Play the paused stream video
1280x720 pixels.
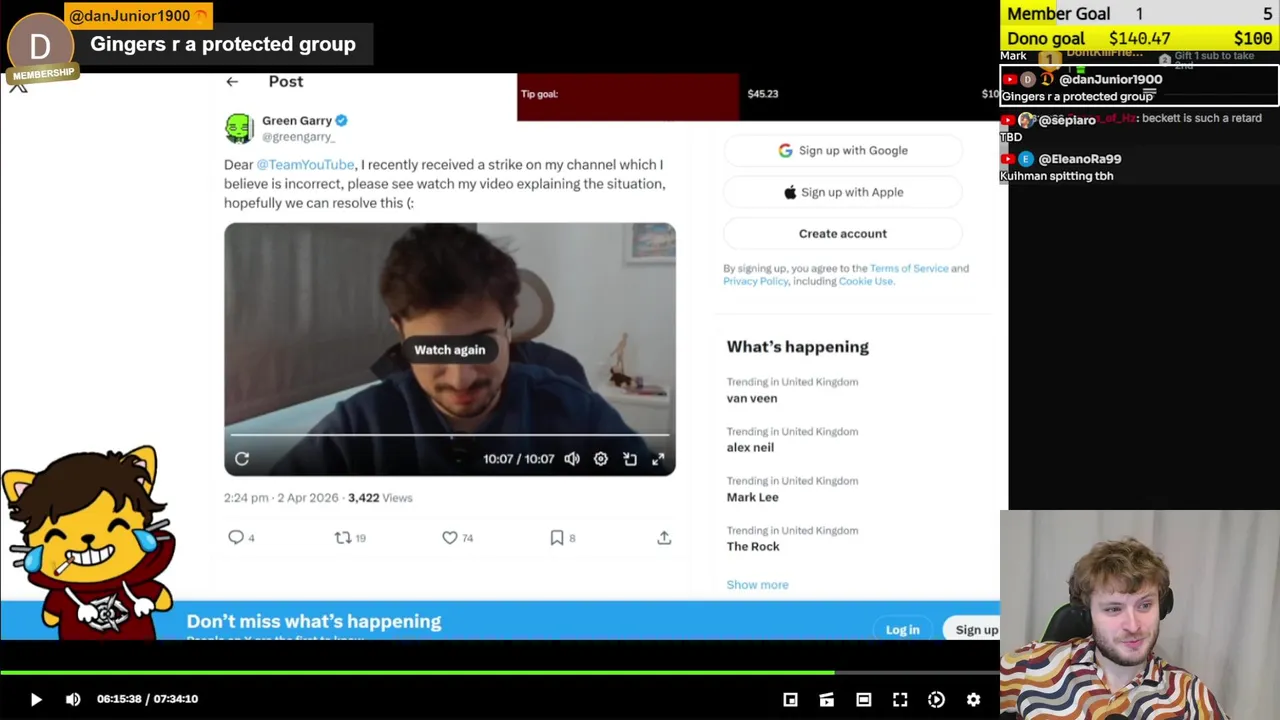[36, 699]
